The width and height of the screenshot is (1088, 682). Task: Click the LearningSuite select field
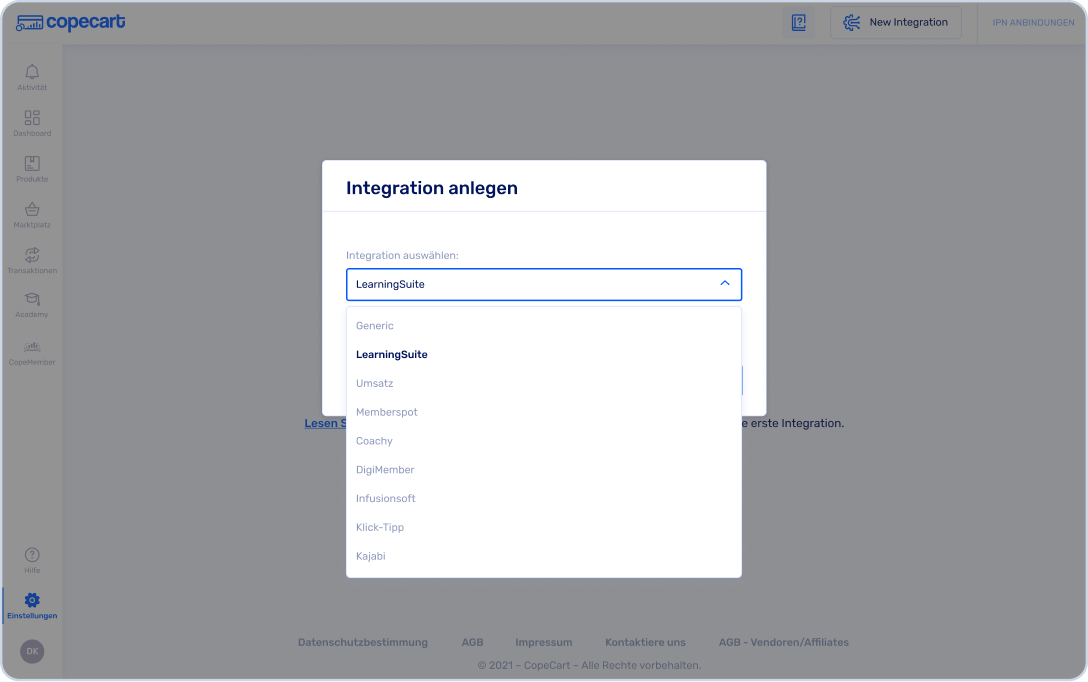544,284
